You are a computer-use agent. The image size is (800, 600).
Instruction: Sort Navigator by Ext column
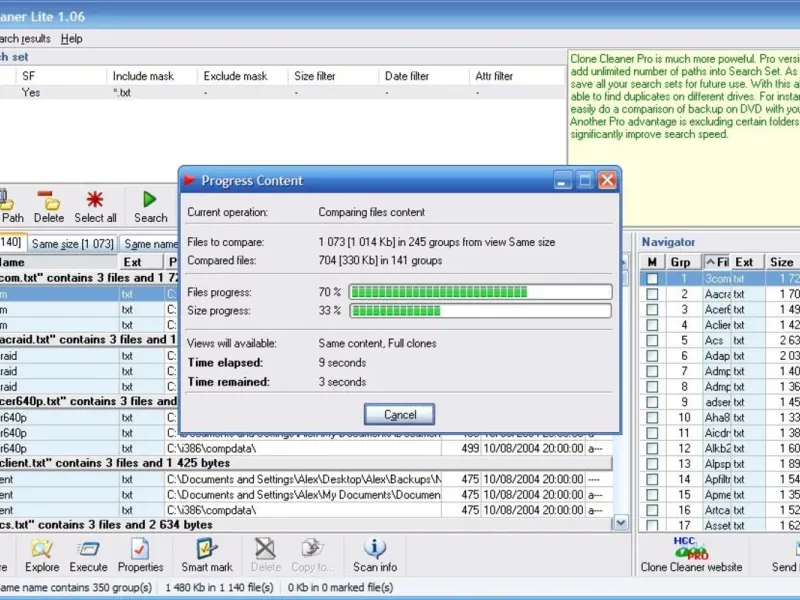(x=747, y=262)
